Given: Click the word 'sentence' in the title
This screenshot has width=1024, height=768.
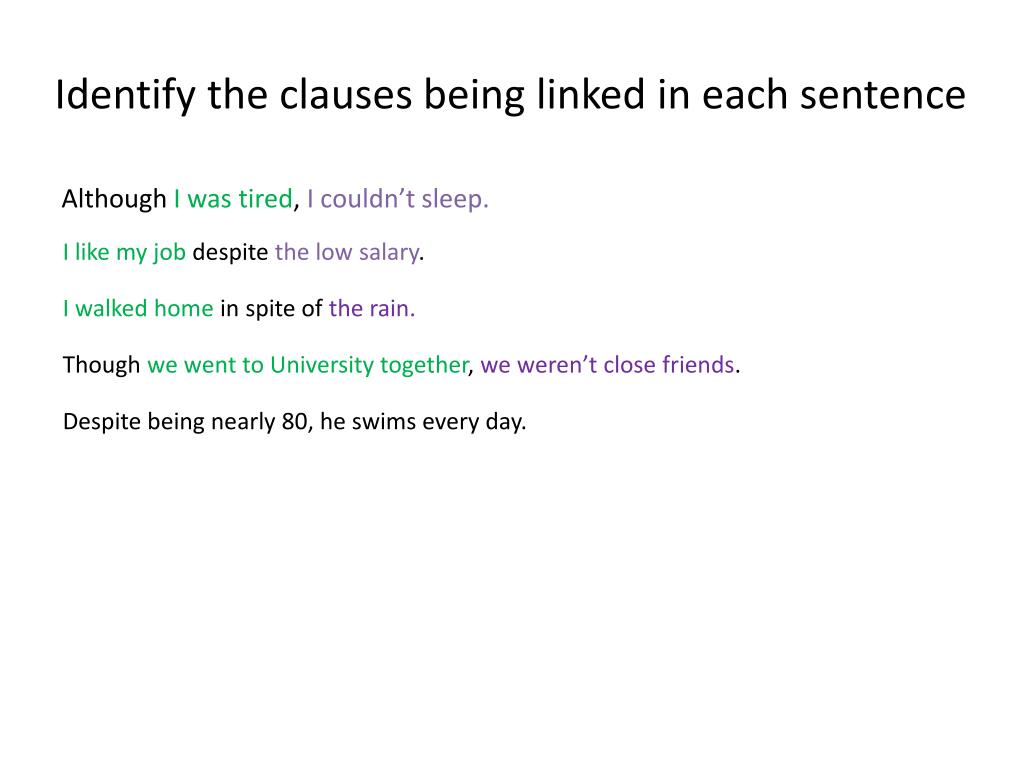Looking at the screenshot, I should (883, 95).
